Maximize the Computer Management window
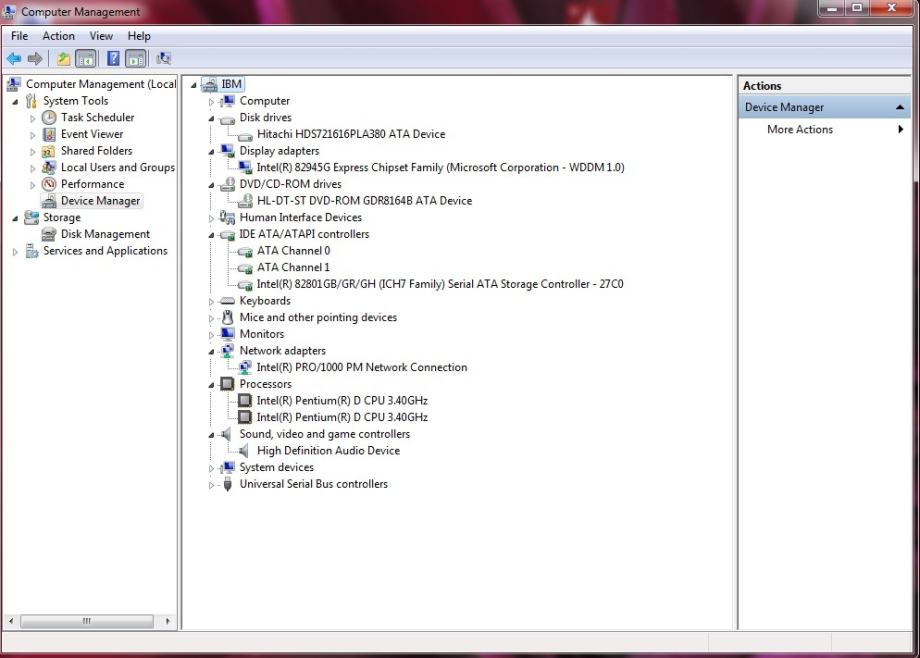Viewport: 920px width, 658px height. [857, 8]
